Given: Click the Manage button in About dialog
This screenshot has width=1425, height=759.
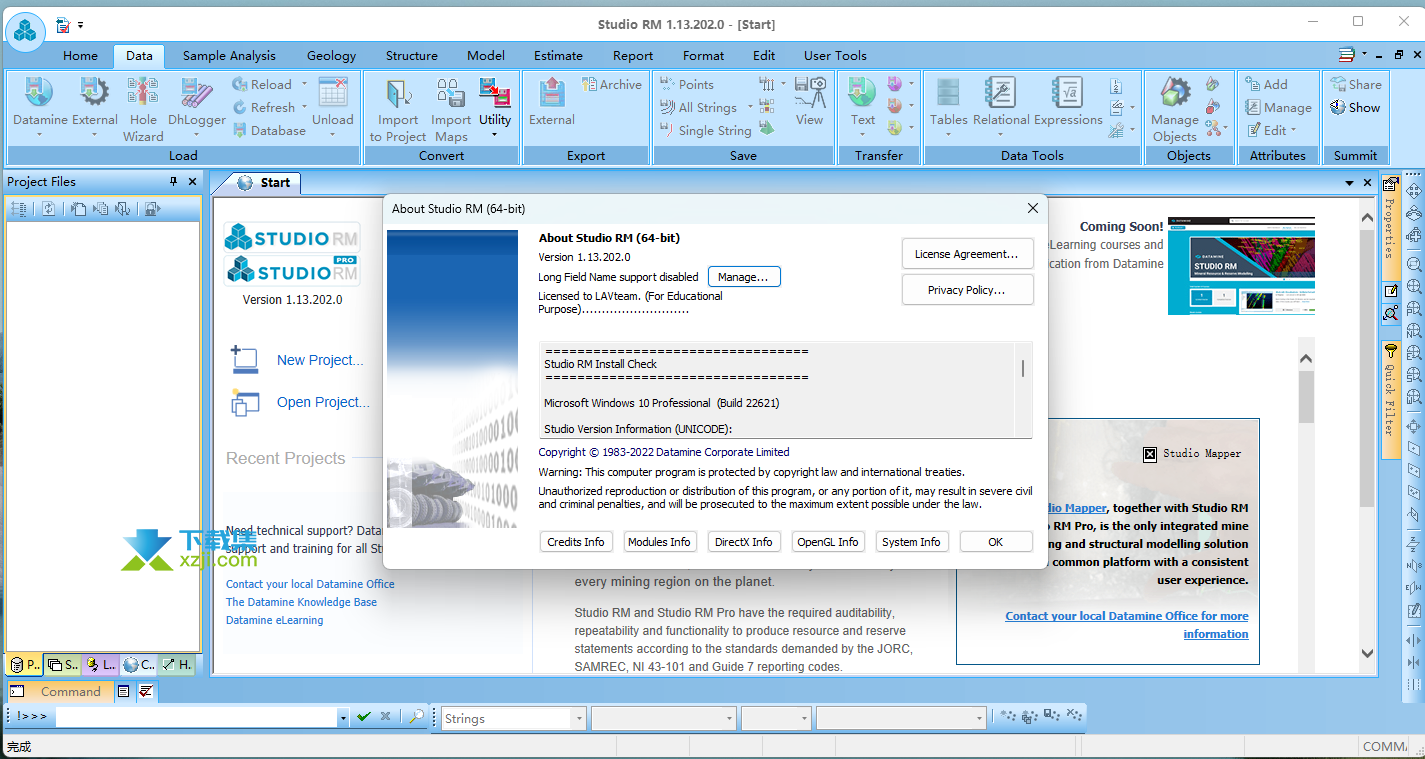Looking at the screenshot, I should [743, 277].
